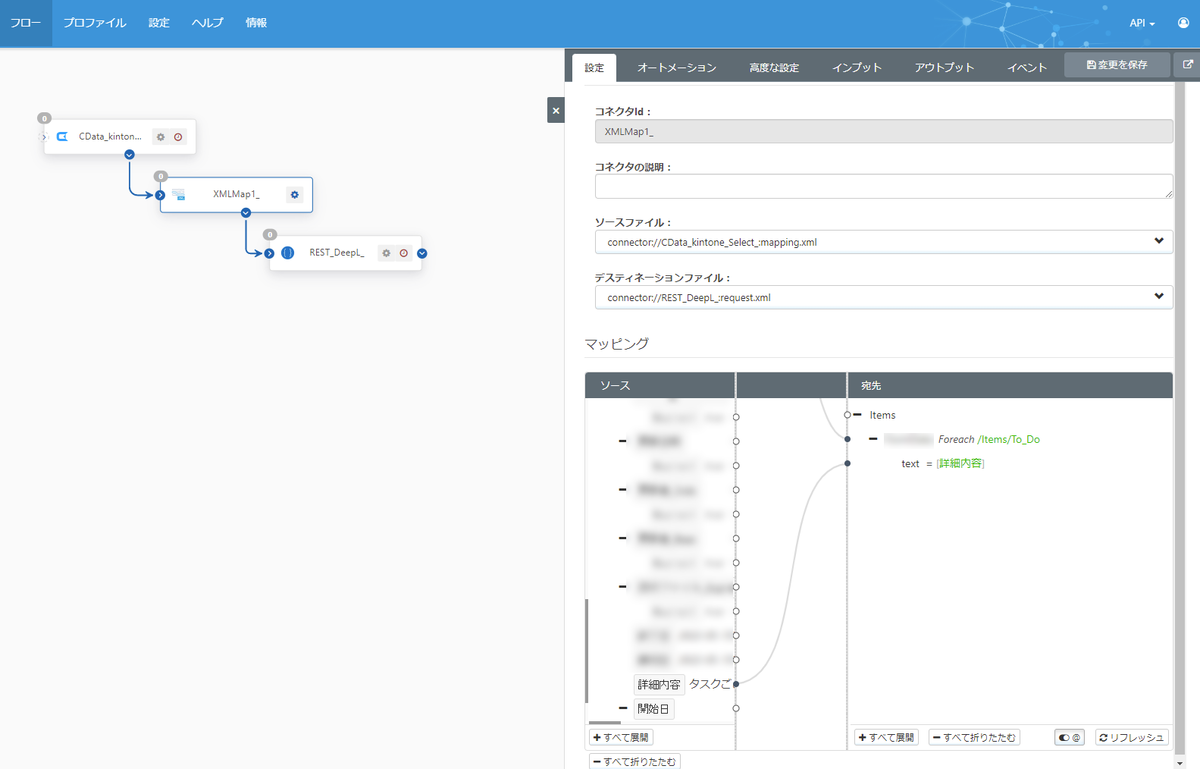Click the 変更を保存 button
1200x769 pixels.
[x=1116, y=65]
